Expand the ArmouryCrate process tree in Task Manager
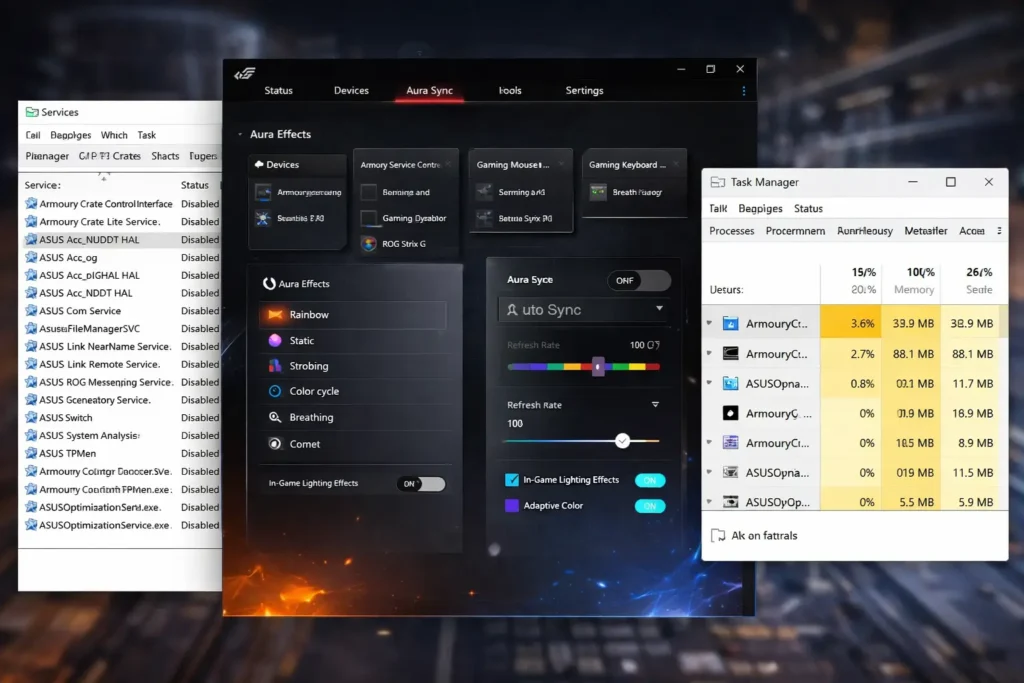Image resolution: width=1024 pixels, height=683 pixels. point(709,323)
